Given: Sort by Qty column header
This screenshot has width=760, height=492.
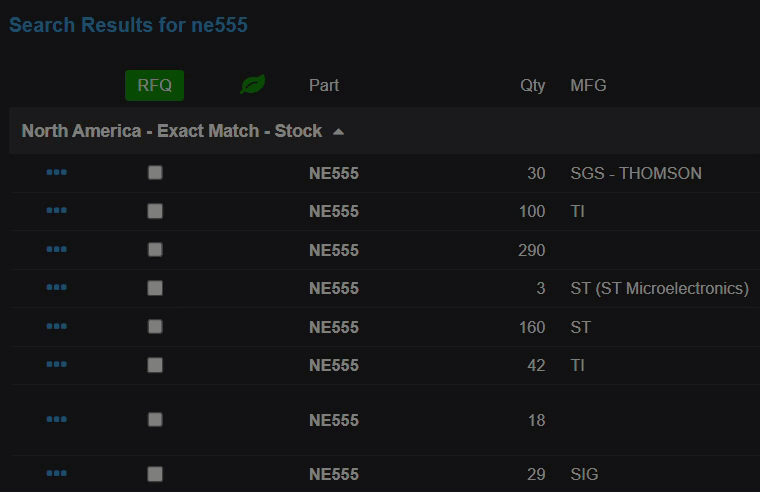Looking at the screenshot, I should (x=533, y=85).
